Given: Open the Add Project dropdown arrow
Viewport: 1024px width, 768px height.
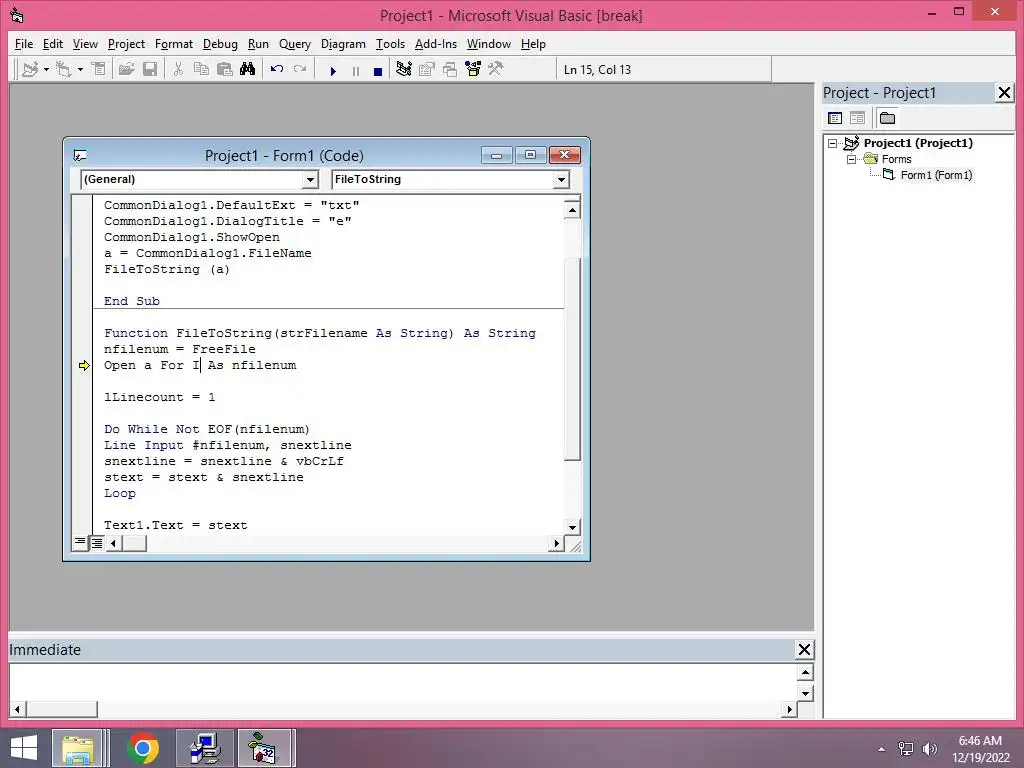Looking at the screenshot, I should tap(46, 69).
